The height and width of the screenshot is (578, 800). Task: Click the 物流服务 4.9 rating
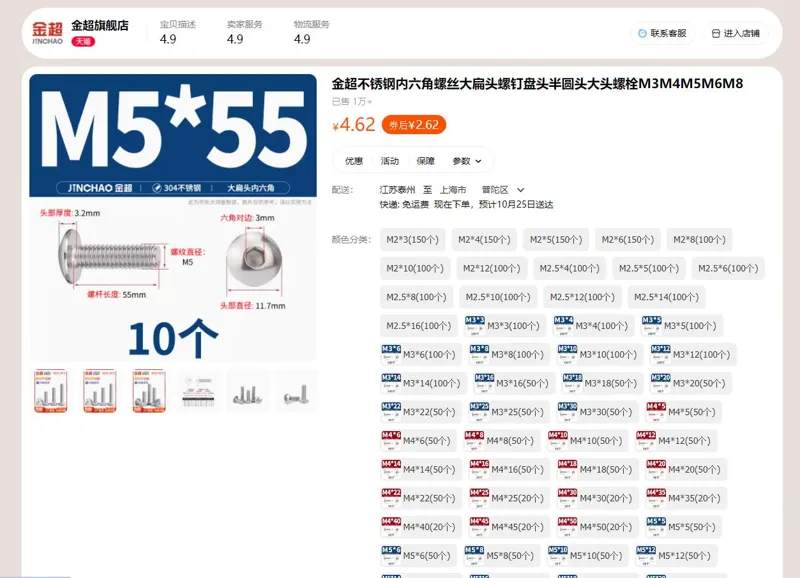click(x=311, y=32)
